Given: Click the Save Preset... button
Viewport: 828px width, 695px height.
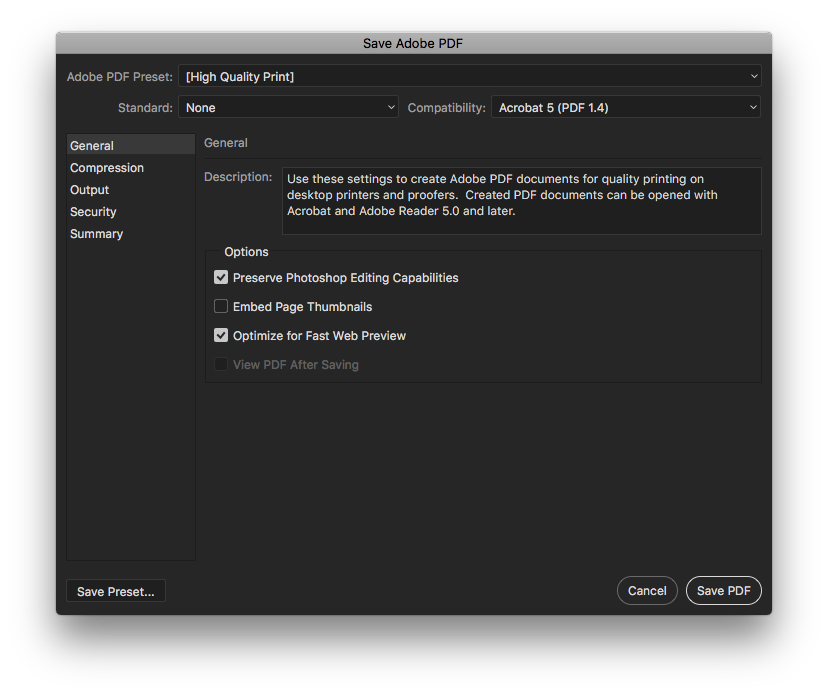Looking at the screenshot, I should click(x=116, y=591).
